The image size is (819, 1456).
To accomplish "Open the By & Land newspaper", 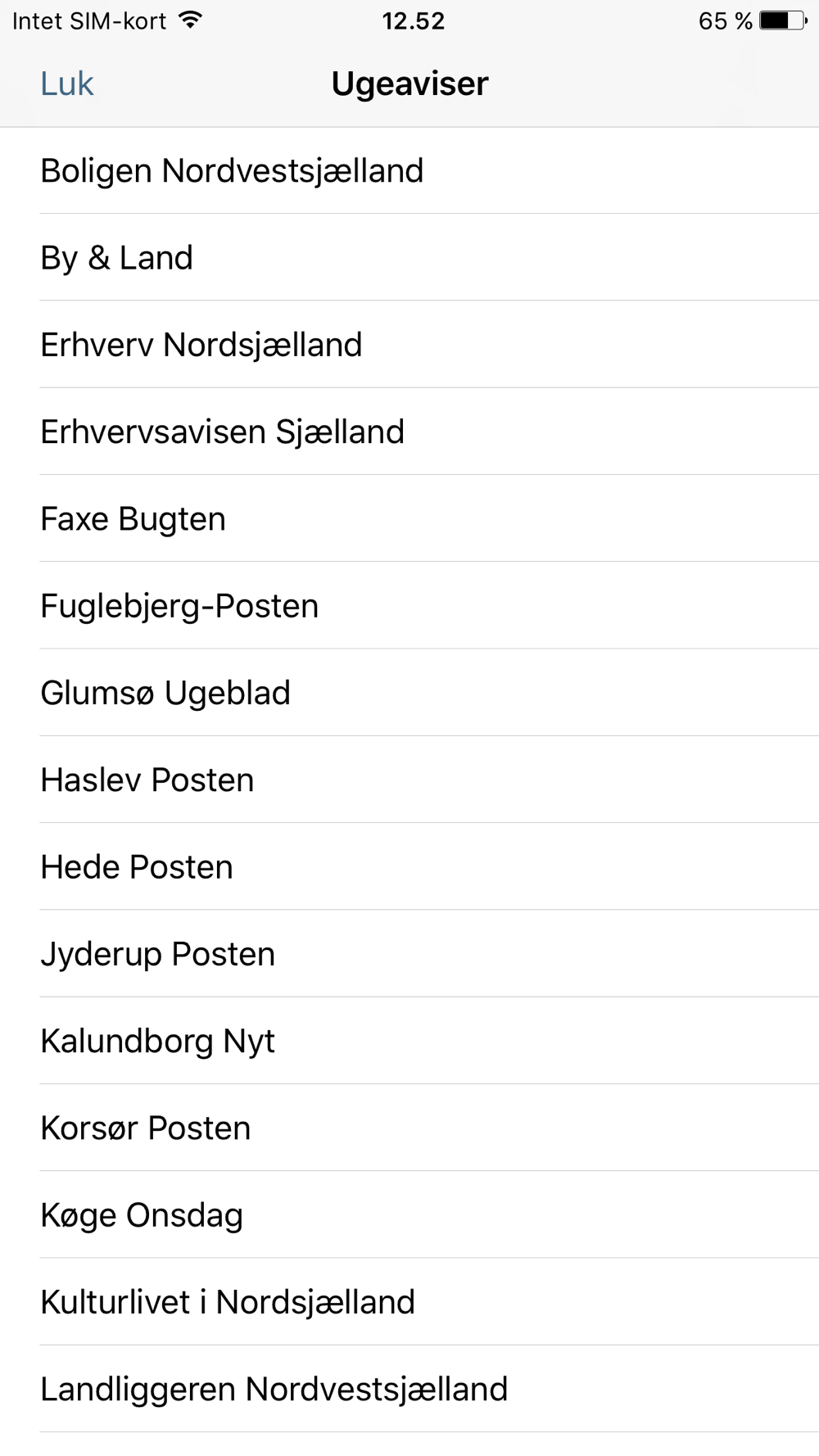I will tap(117, 258).
